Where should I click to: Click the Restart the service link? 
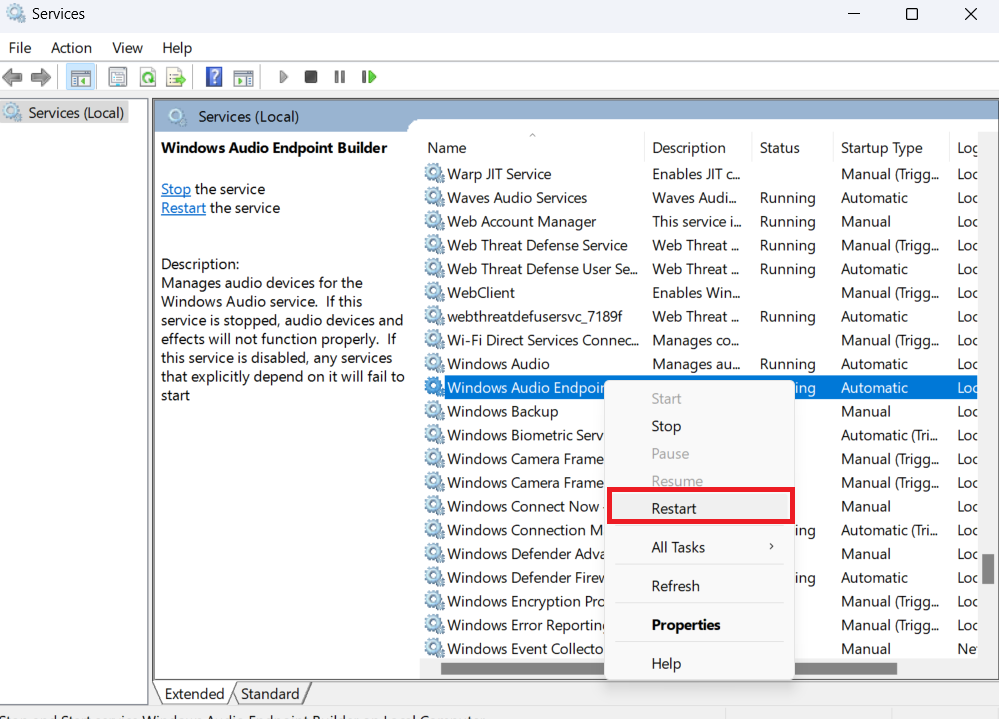183,208
